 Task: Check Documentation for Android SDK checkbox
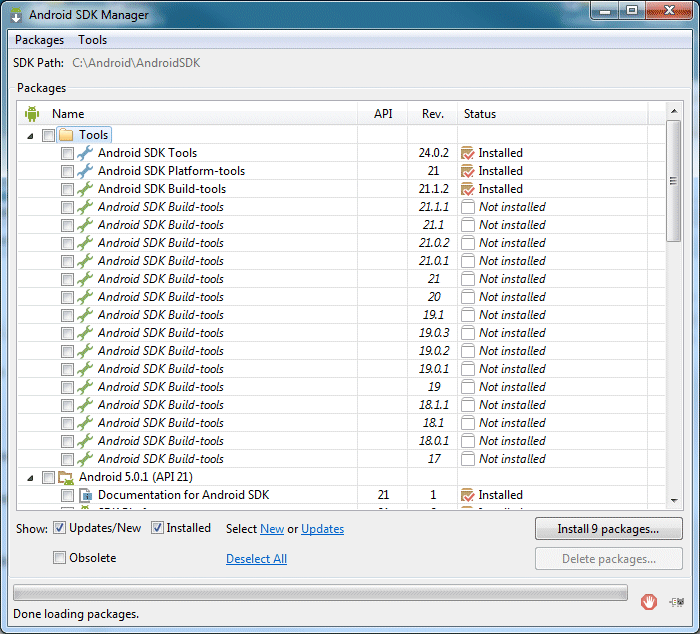[67, 496]
